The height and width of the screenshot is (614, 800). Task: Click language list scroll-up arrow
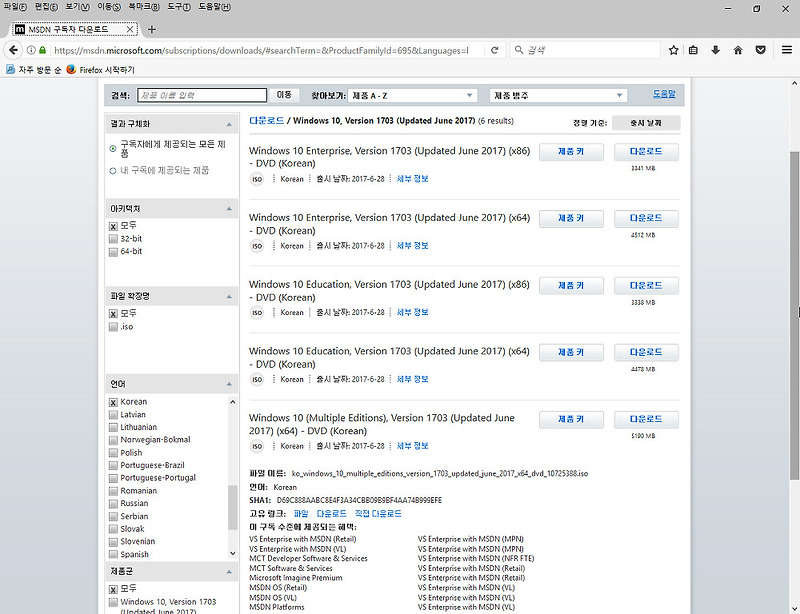tap(233, 402)
